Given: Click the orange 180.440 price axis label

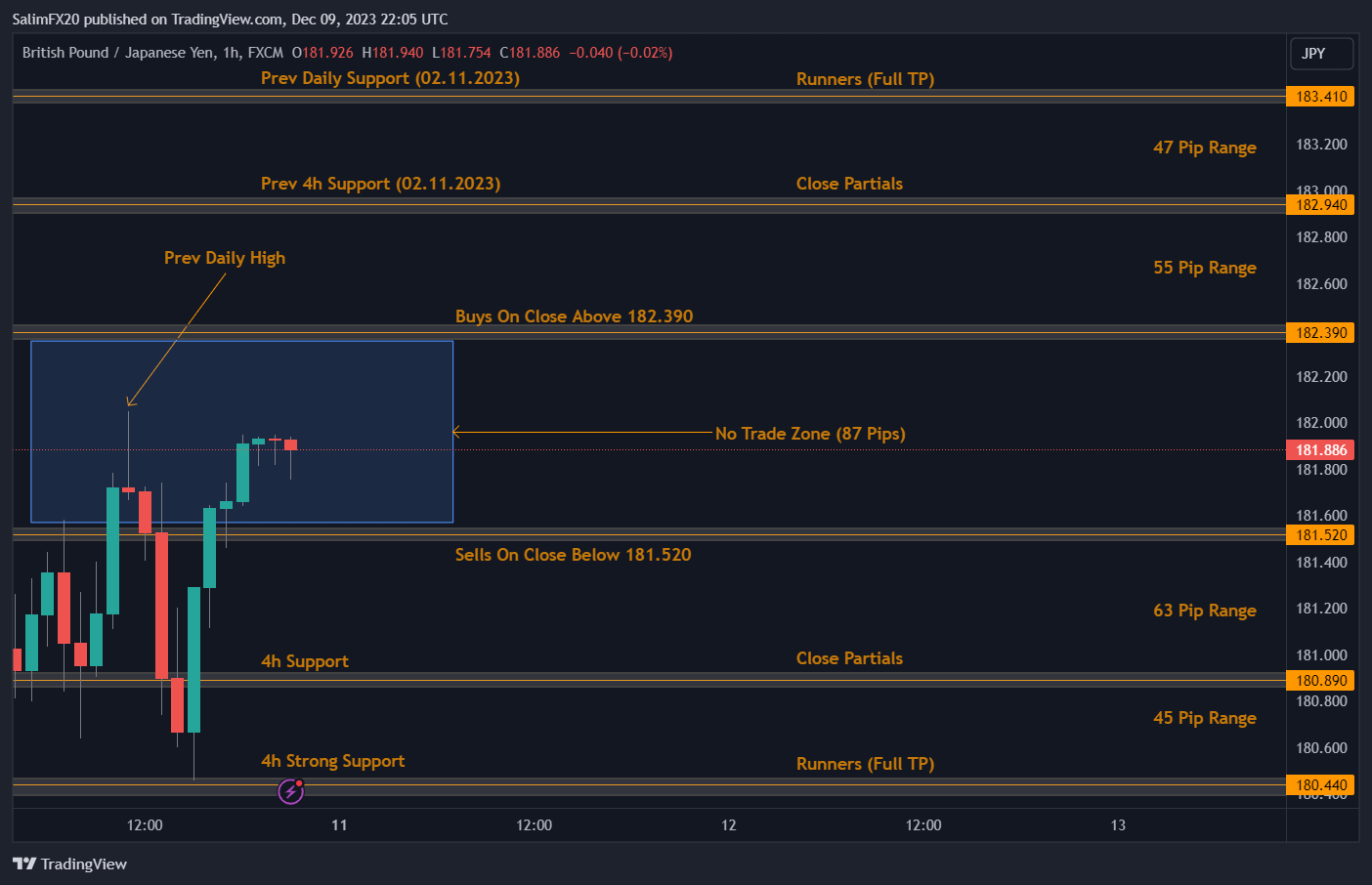Looking at the screenshot, I should click(1320, 784).
